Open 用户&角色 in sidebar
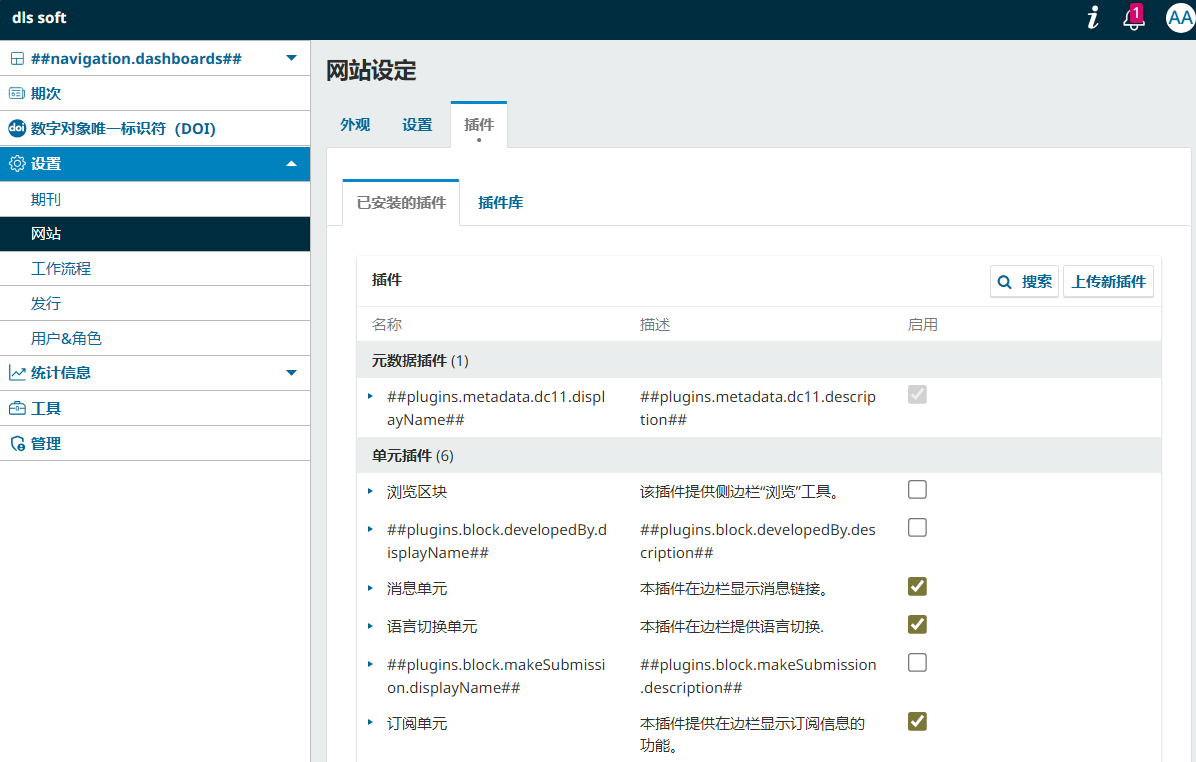The image size is (1196, 762). [155, 338]
